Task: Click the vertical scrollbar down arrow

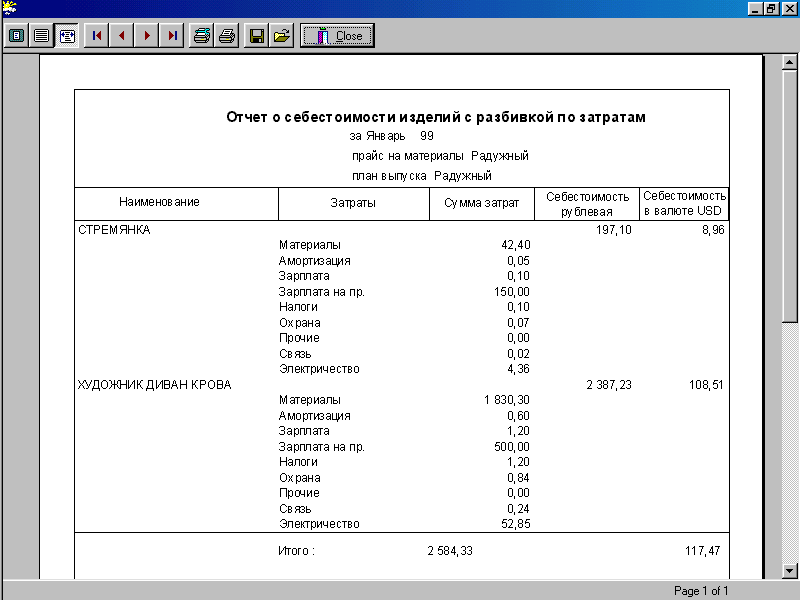Action: [x=790, y=569]
